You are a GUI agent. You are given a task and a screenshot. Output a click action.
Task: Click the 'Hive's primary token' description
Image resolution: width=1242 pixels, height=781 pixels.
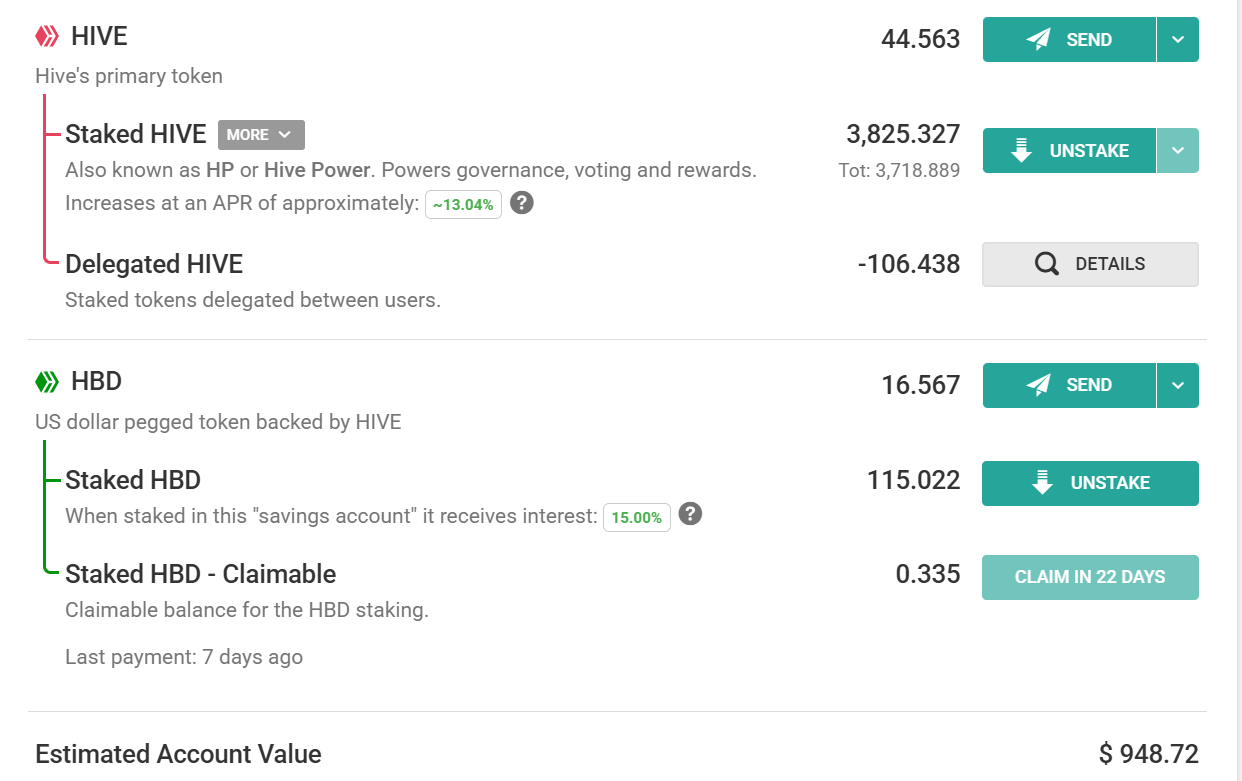(129, 76)
